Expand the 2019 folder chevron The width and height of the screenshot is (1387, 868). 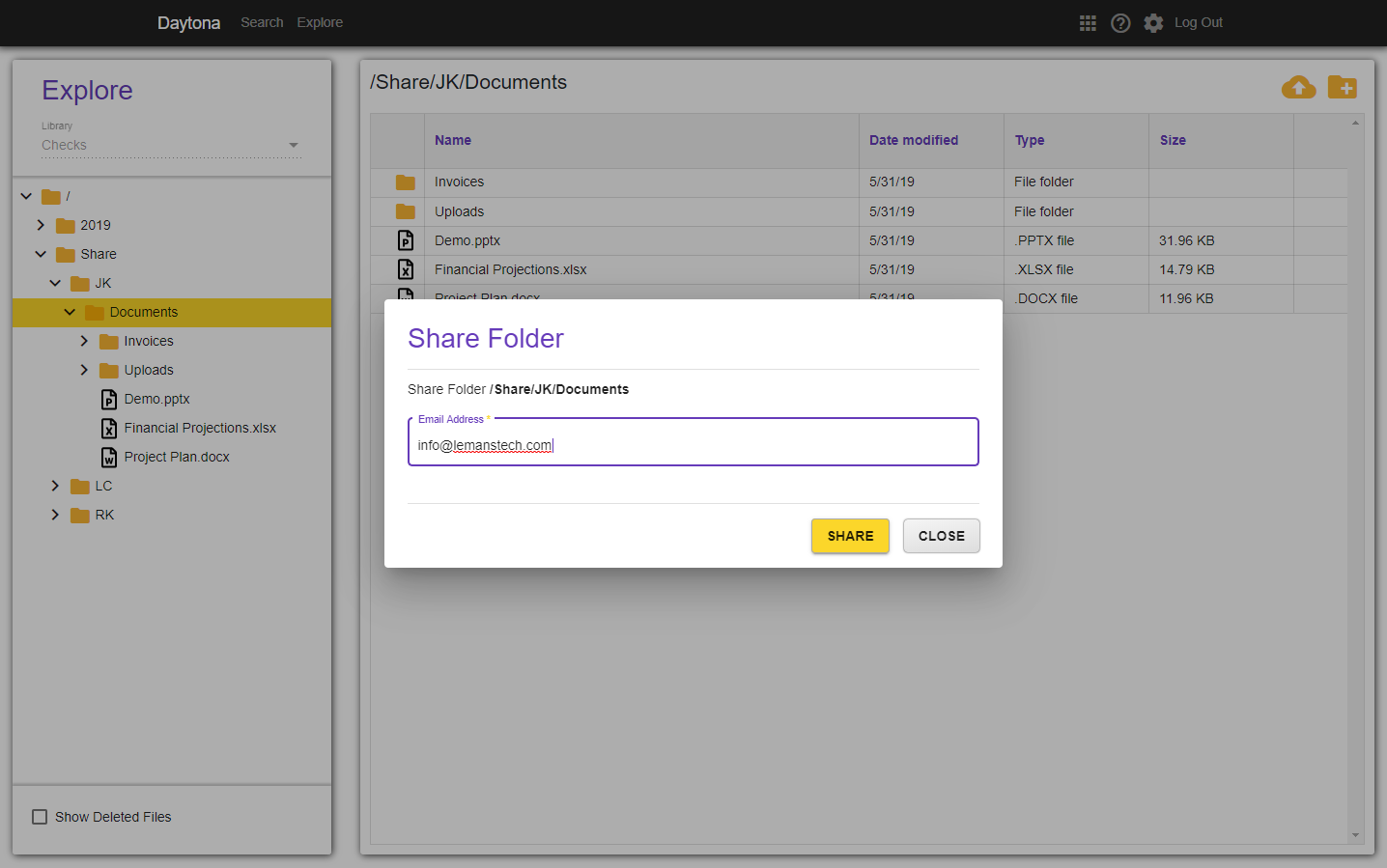pos(41,225)
